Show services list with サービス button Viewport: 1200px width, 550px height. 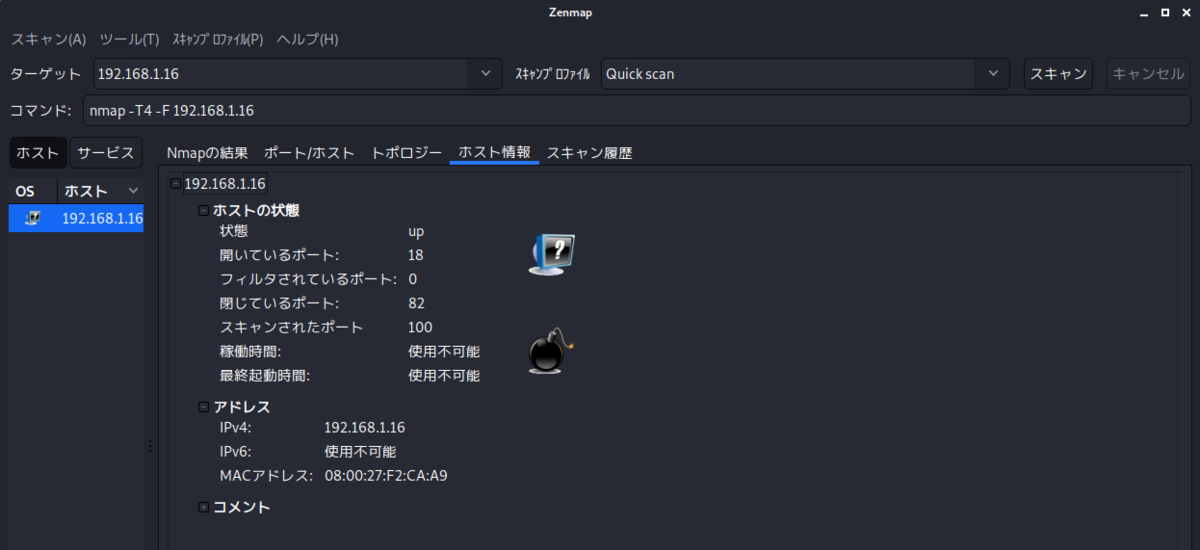(x=106, y=153)
